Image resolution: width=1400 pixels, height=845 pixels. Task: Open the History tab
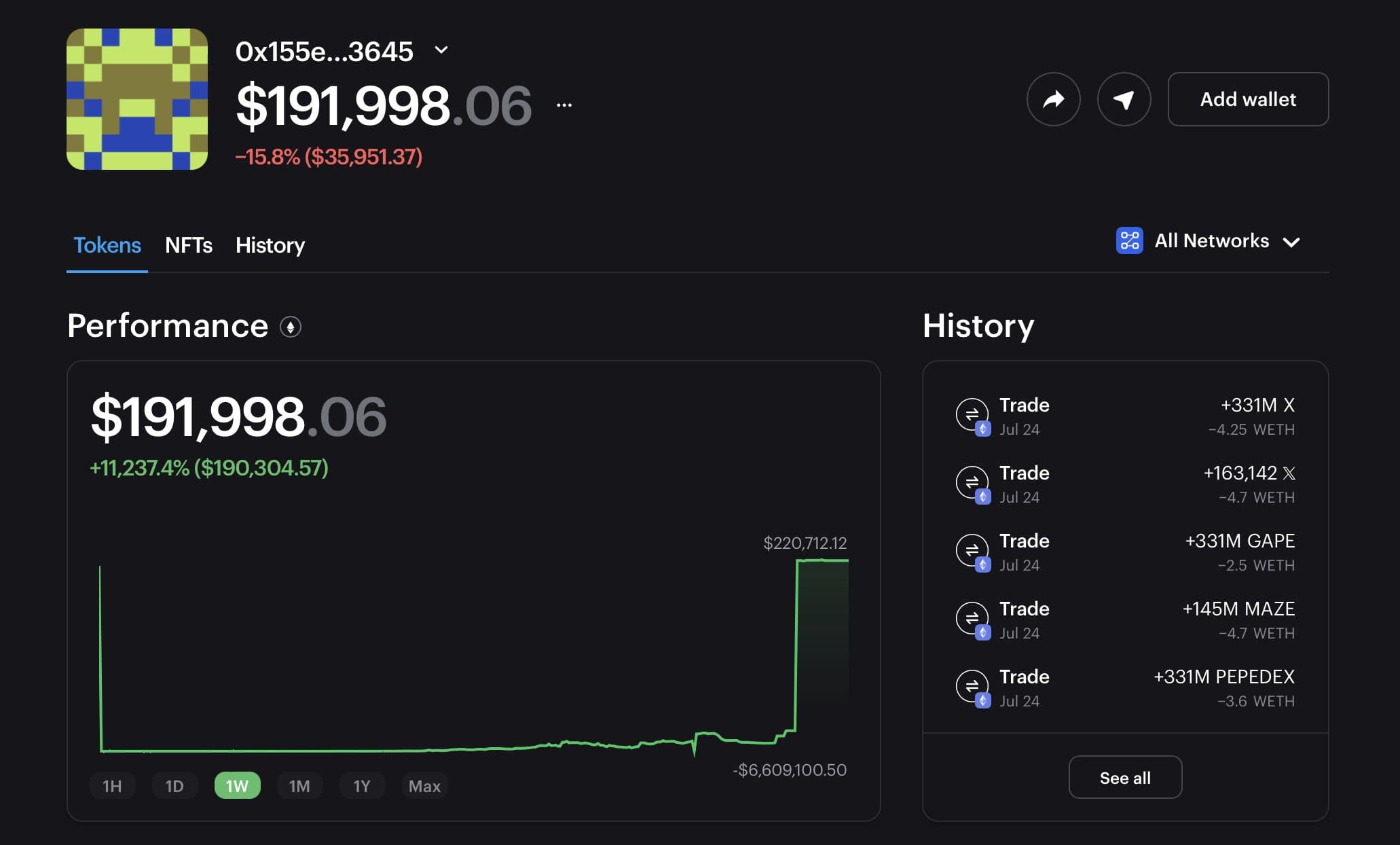(270, 245)
